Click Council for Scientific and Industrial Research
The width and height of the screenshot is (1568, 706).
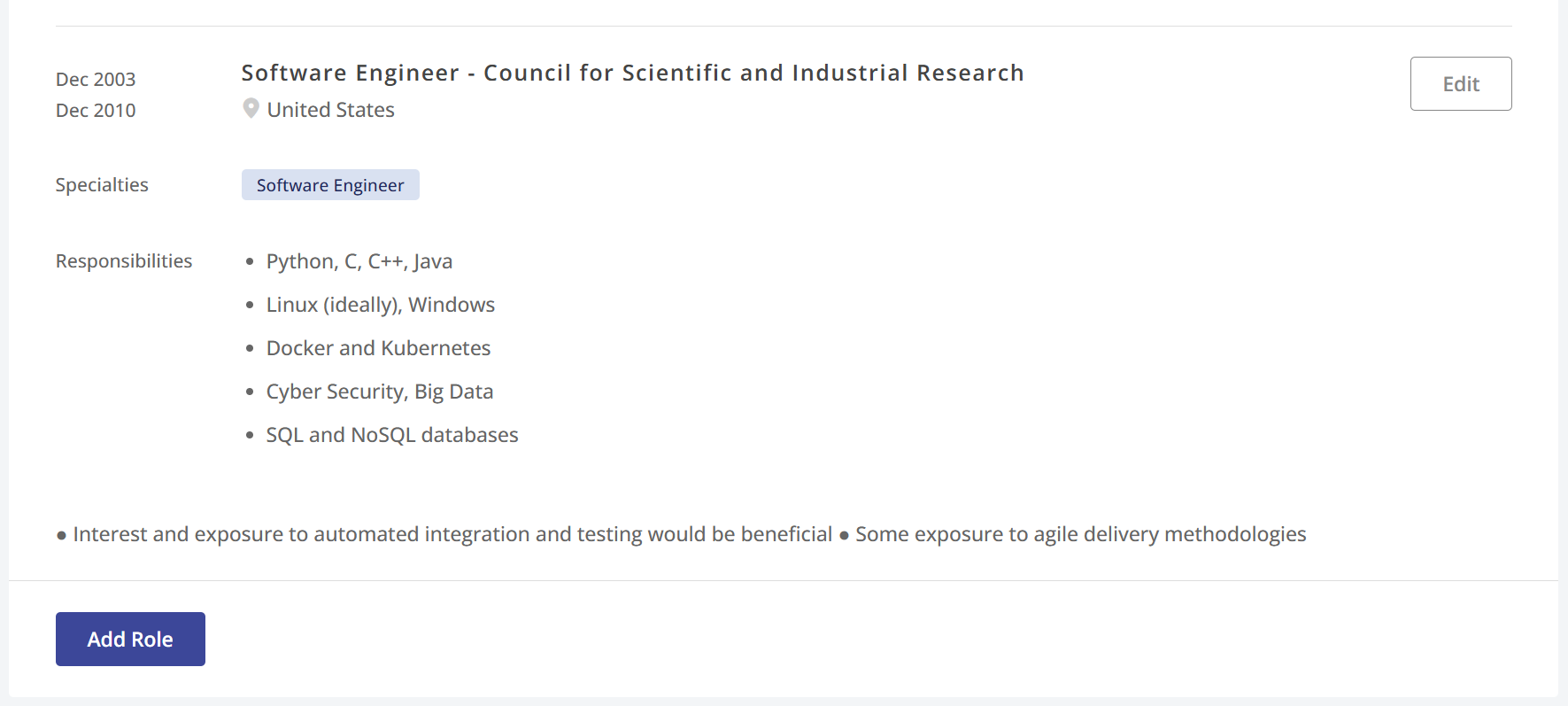[x=753, y=73]
